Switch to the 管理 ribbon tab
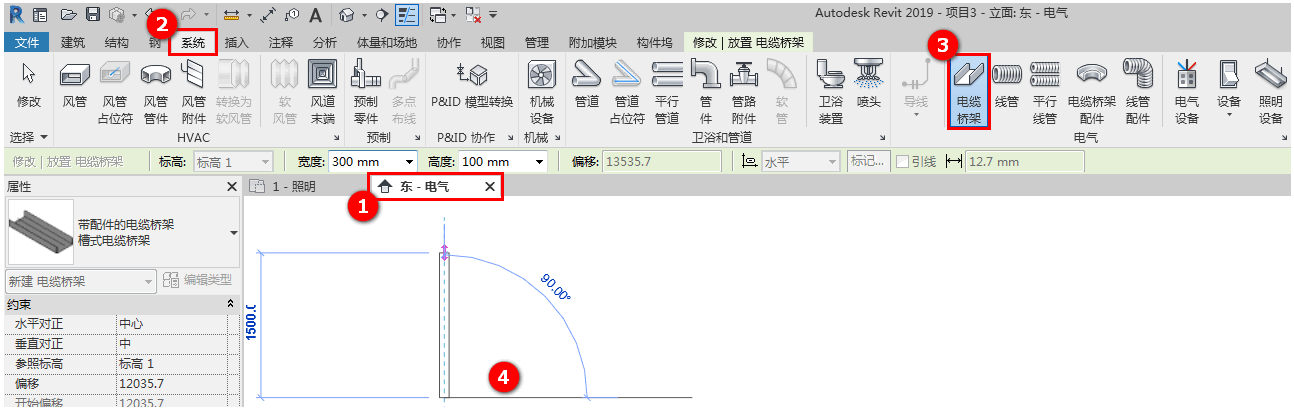This screenshot has height=410, width=1294. pos(537,42)
